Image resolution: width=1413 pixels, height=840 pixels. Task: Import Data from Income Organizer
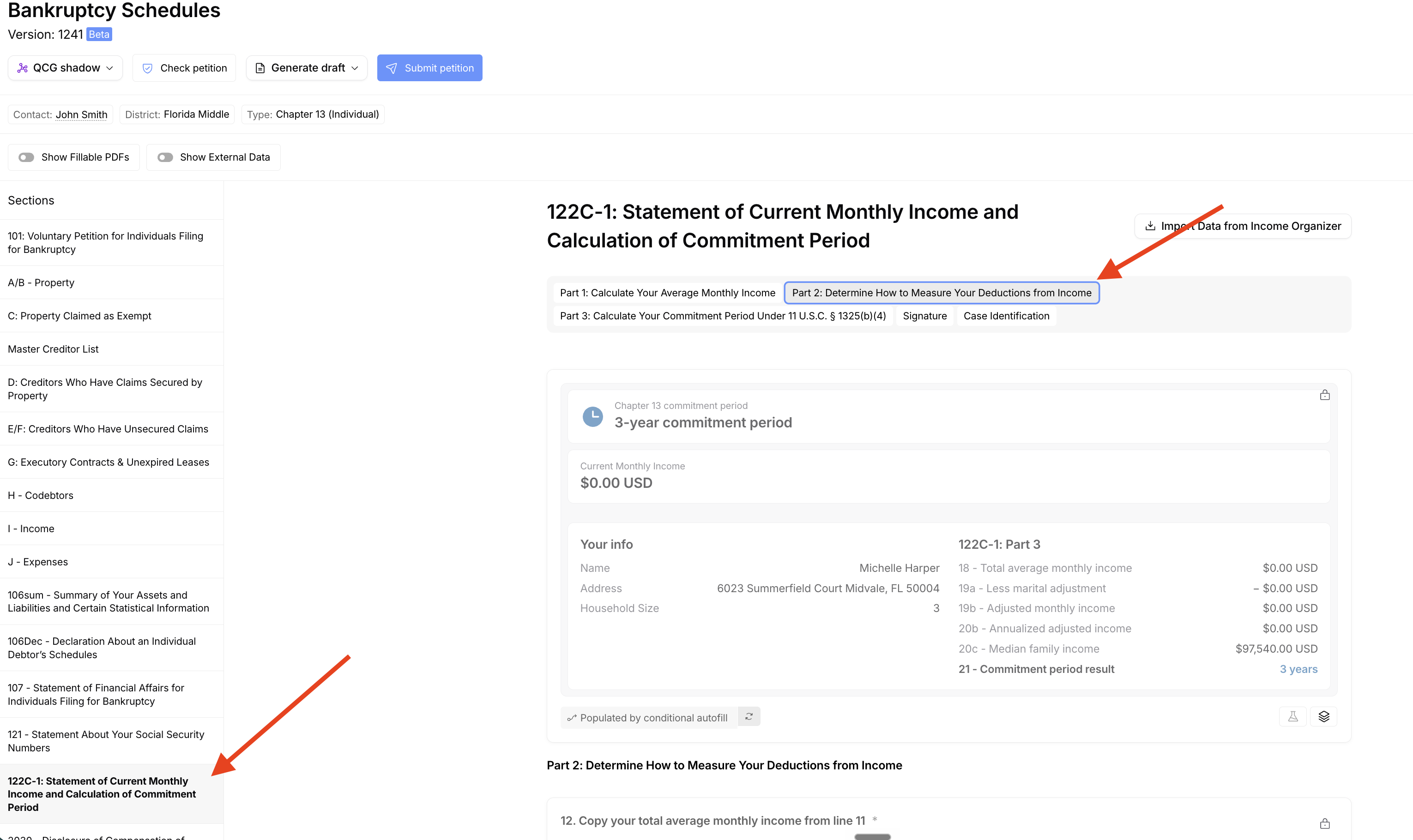(x=1243, y=227)
